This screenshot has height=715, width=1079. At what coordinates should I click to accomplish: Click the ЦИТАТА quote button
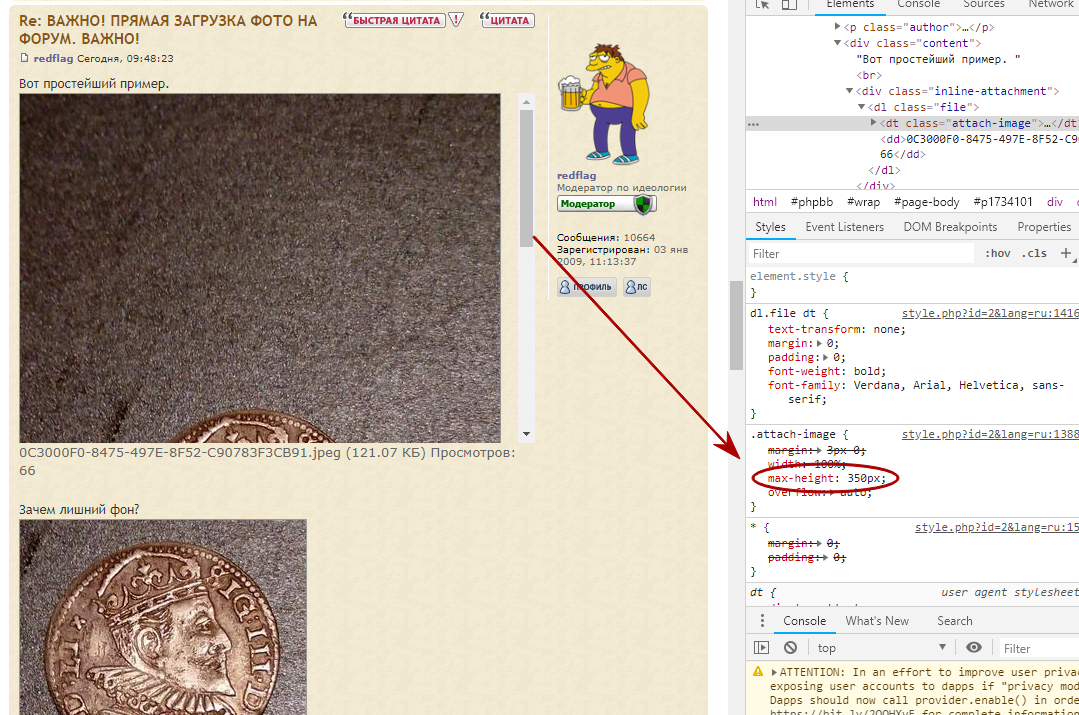[x=507, y=20]
